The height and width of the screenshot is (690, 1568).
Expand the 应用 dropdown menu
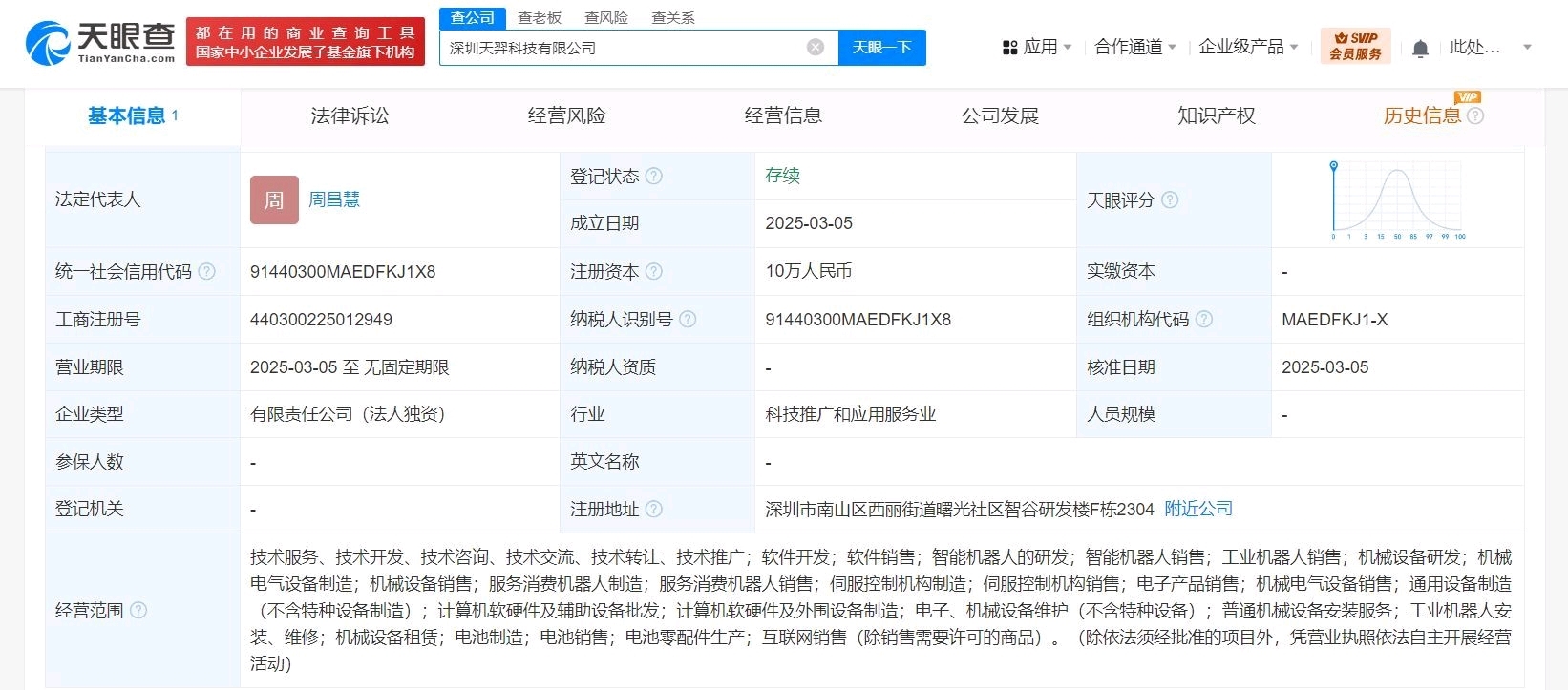click(x=1038, y=47)
